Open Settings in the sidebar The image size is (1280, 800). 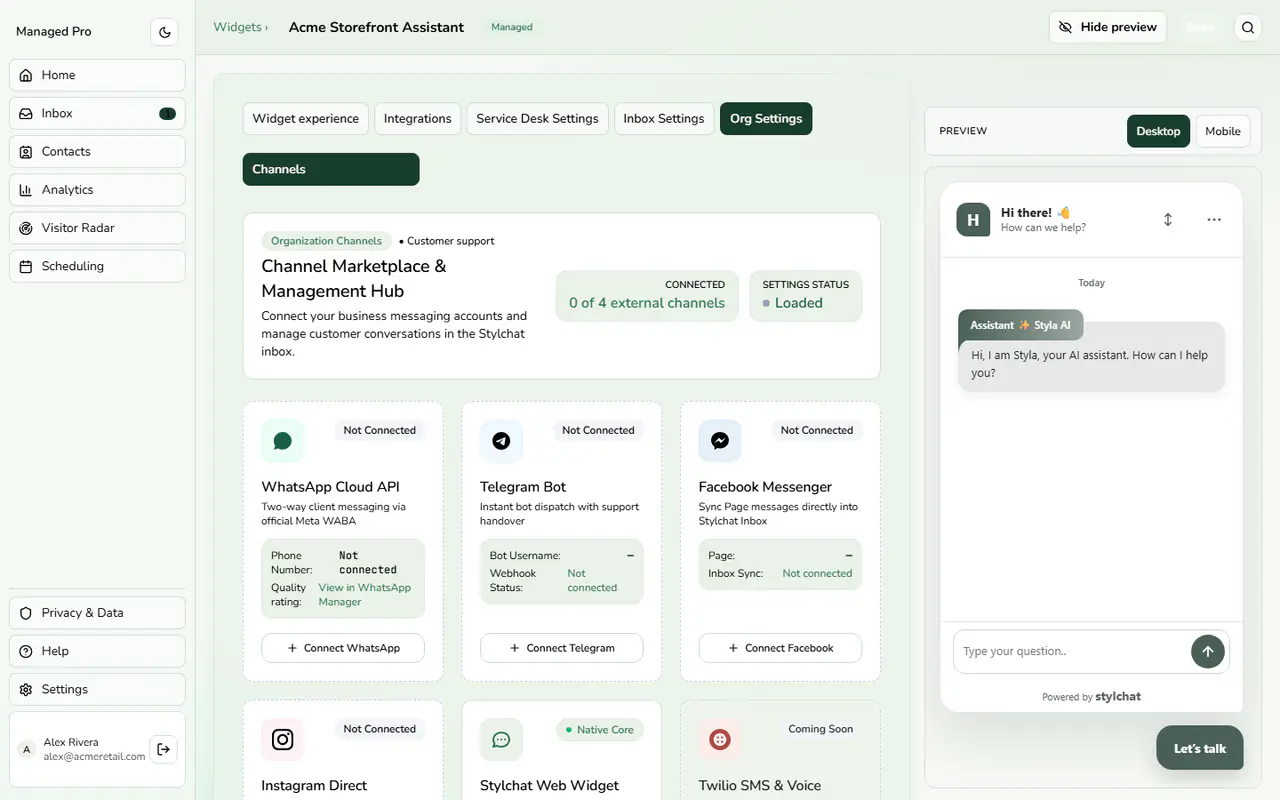(x=97, y=689)
